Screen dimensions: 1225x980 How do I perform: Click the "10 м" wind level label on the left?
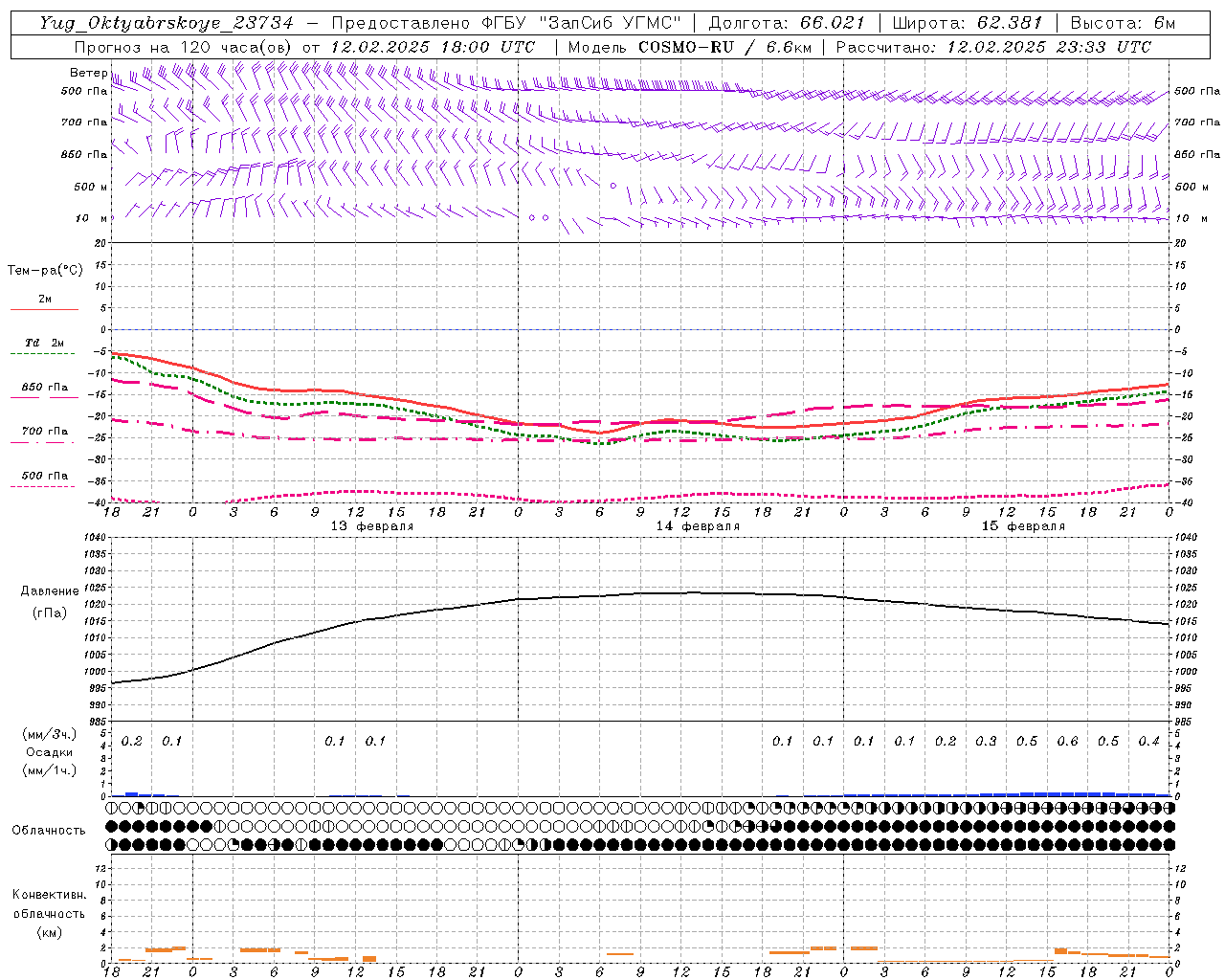pos(92,218)
